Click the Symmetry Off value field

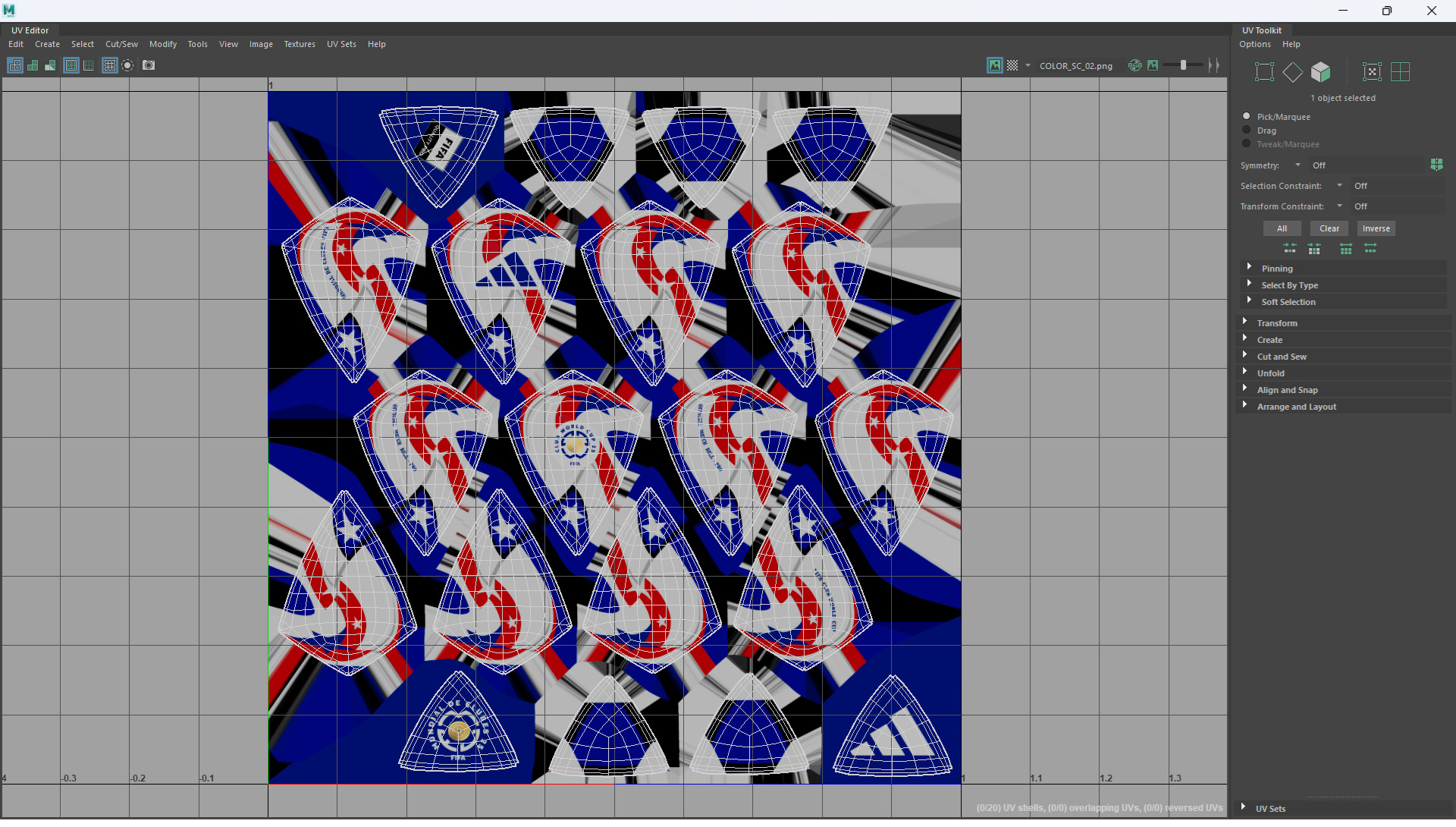pyautogui.click(x=1367, y=165)
